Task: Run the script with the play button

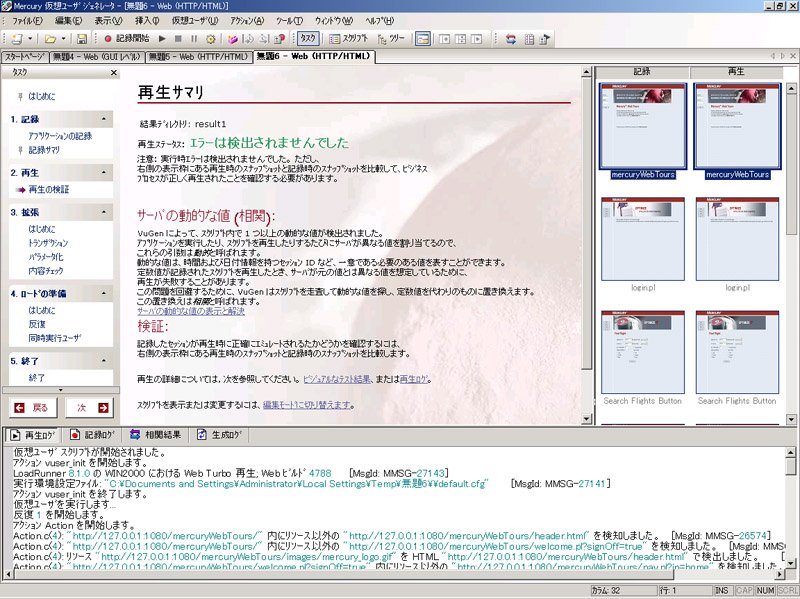Action: [162, 39]
